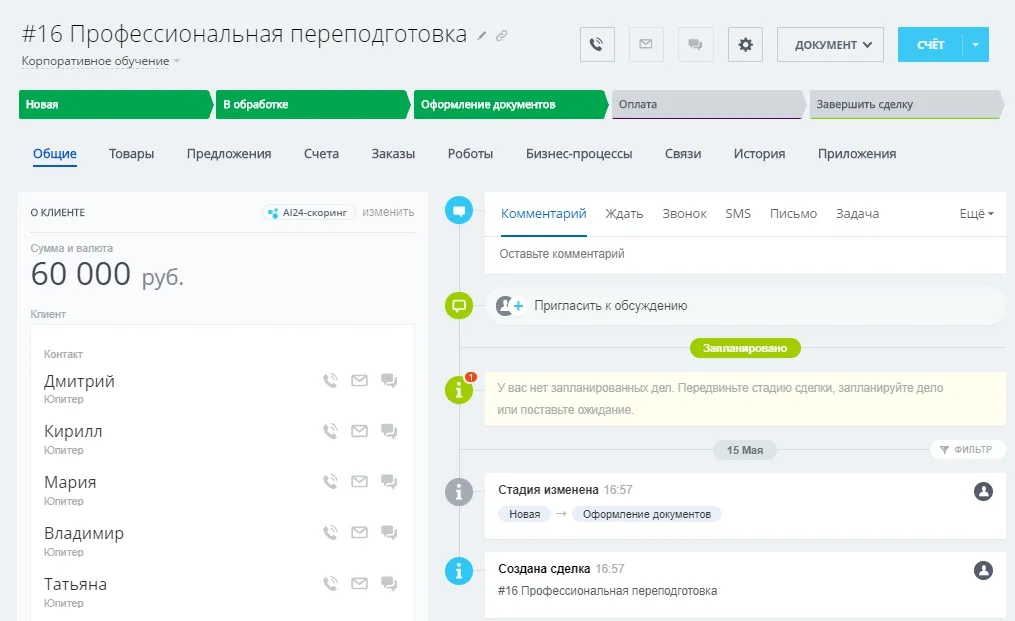Click user avatar on Стадия изменена entry

[x=983, y=491]
